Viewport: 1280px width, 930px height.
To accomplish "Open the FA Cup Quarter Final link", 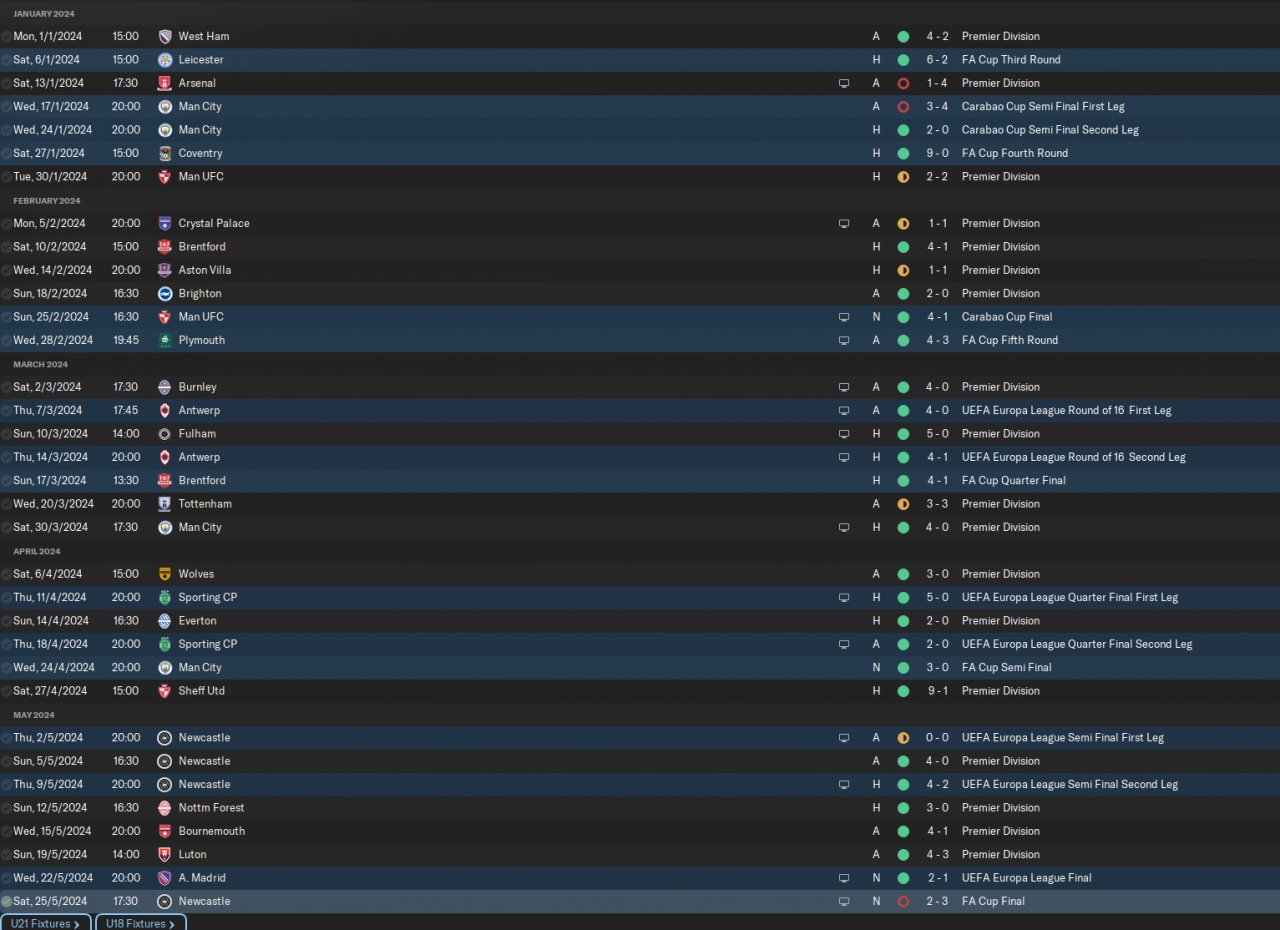I will pos(1014,480).
